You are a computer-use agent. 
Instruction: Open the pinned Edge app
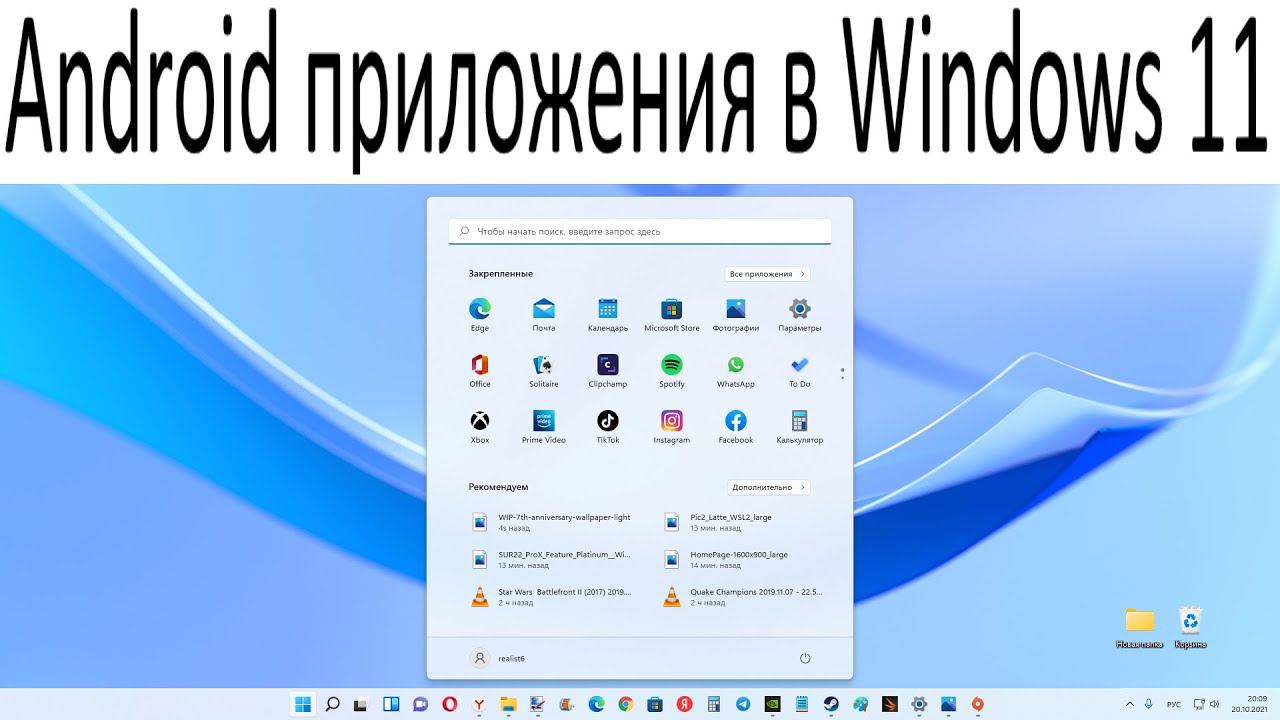tap(480, 314)
